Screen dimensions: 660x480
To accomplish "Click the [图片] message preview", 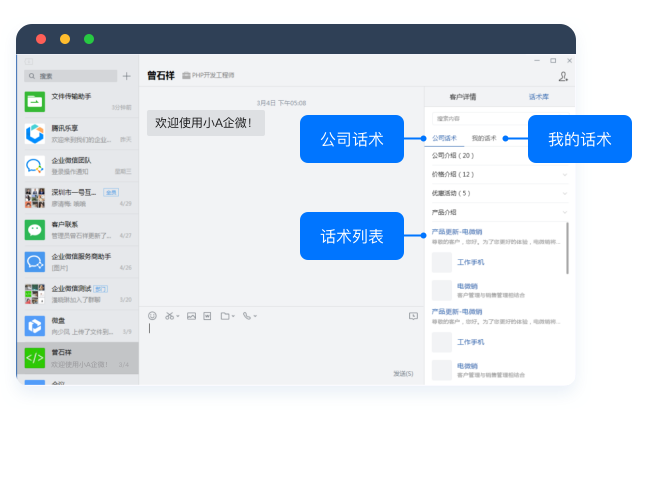I will pos(59,268).
